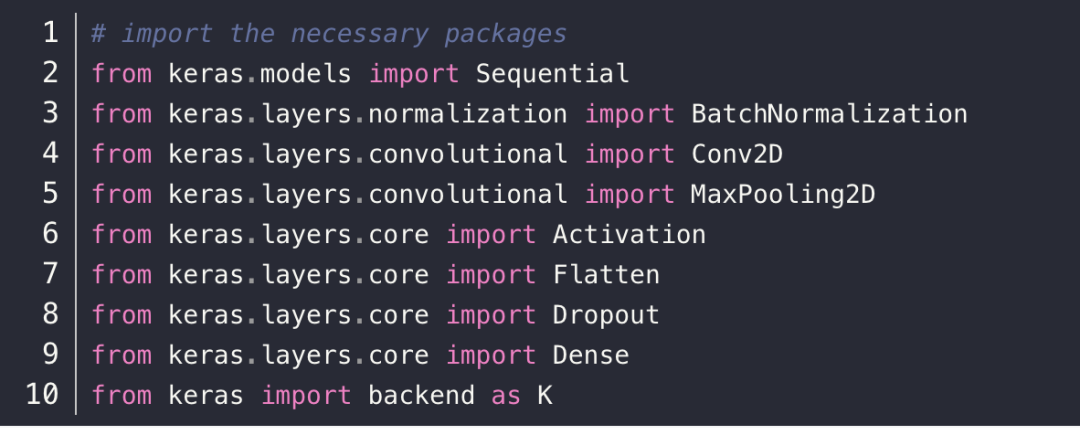Click the word Sequential on line 2
The height and width of the screenshot is (435, 1080).
pyautogui.click(x=552, y=73)
